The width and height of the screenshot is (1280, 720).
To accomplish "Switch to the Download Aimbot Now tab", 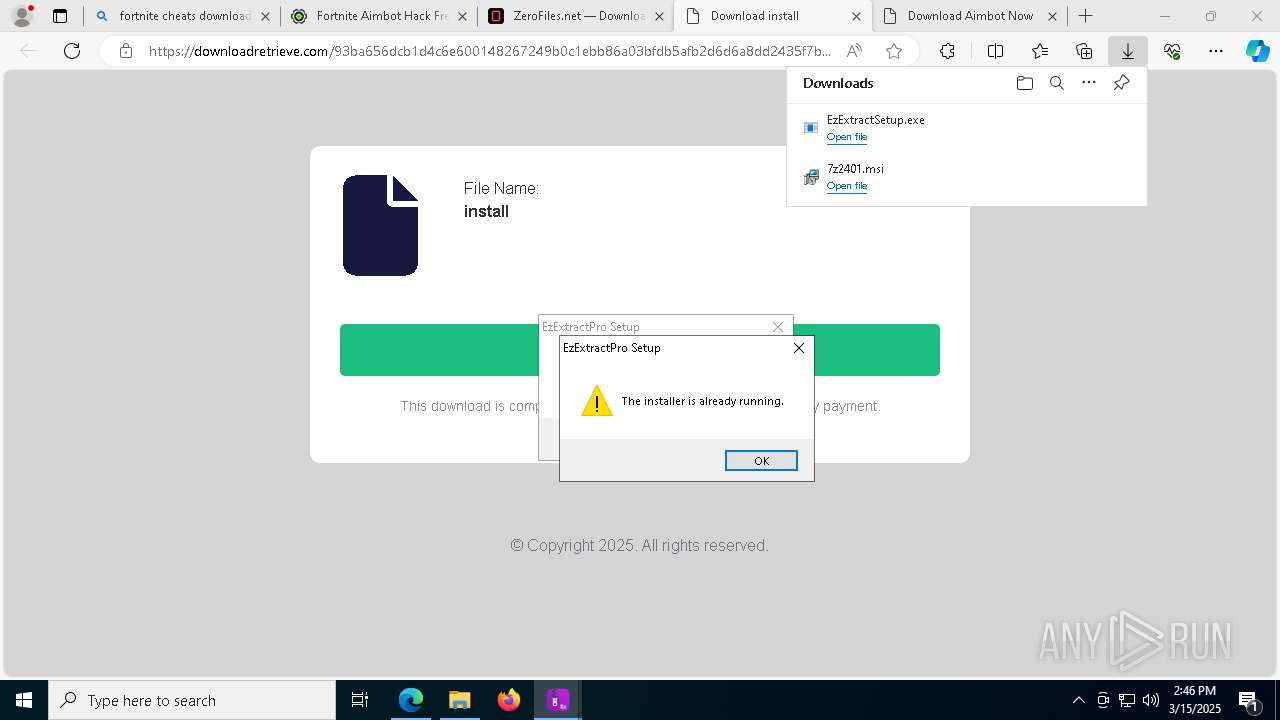I will pos(969,16).
